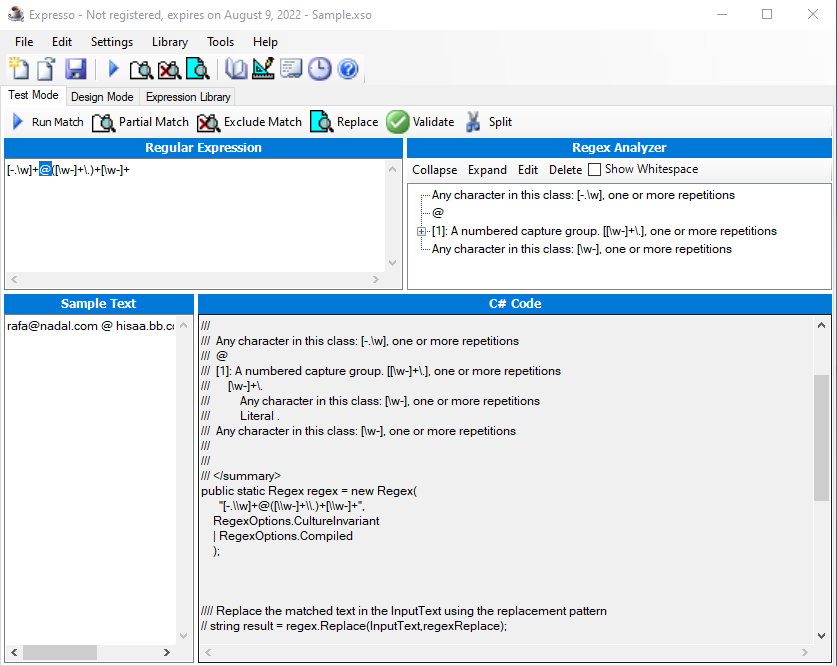Select the Run Match tool icon

tap(18, 122)
